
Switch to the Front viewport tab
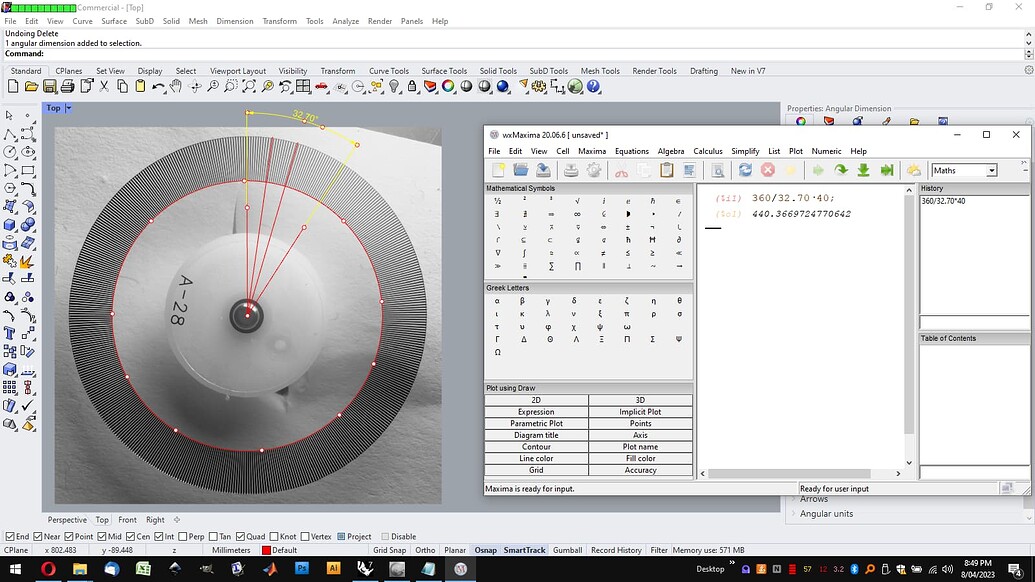(x=128, y=519)
